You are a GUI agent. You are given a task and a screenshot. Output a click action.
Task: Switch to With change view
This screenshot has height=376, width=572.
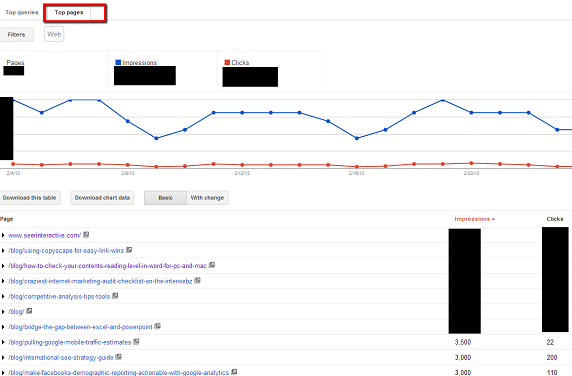coord(208,198)
